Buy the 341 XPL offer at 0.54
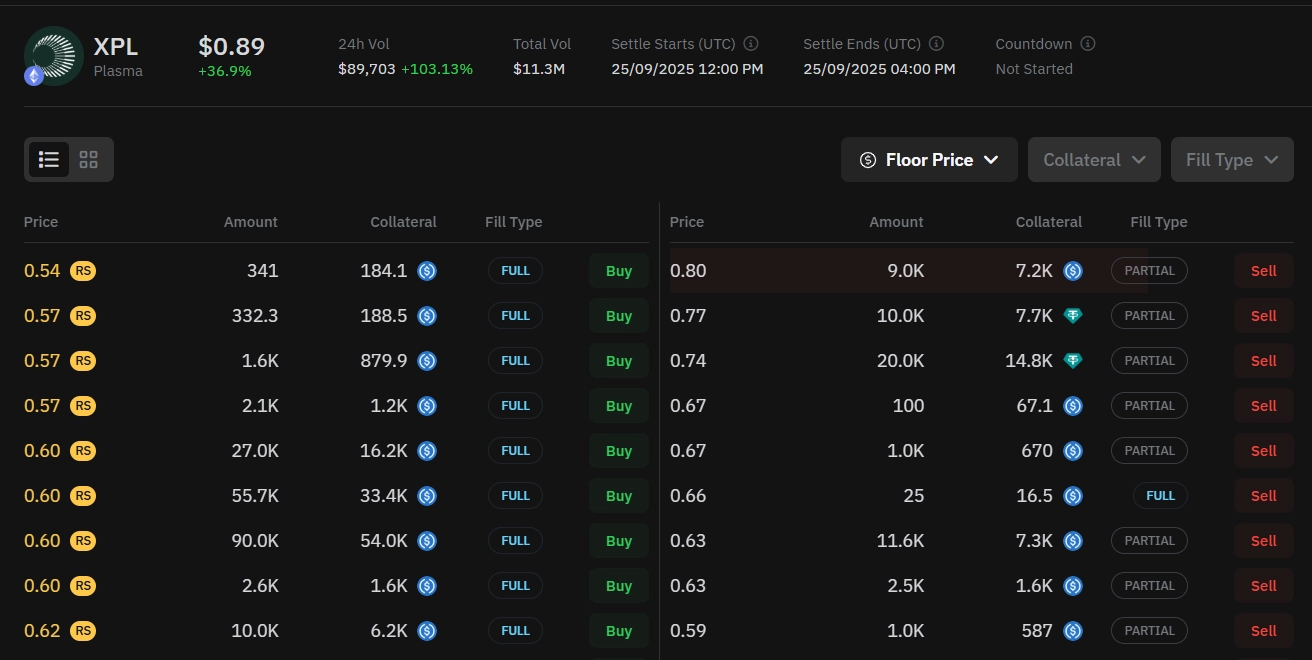The width and height of the screenshot is (1312, 660). click(x=618, y=270)
